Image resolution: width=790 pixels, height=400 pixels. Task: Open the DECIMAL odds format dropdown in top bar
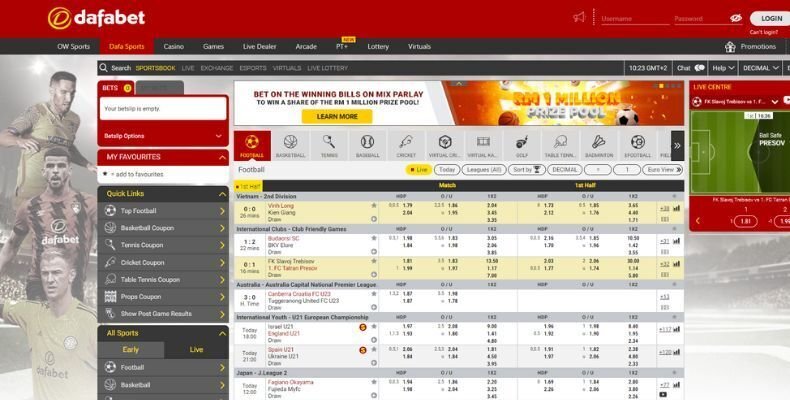761,68
